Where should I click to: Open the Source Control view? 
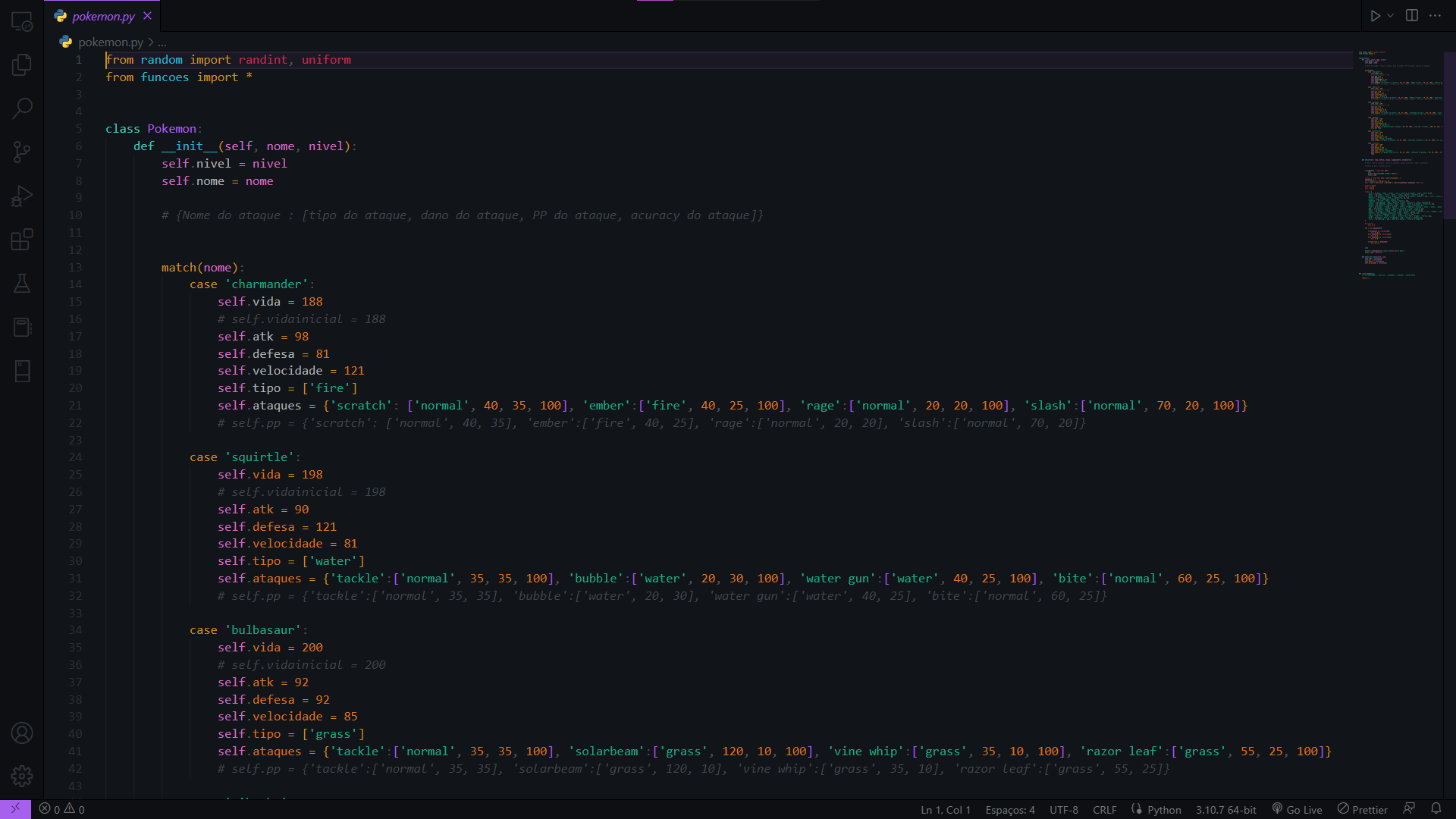pyautogui.click(x=22, y=152)
